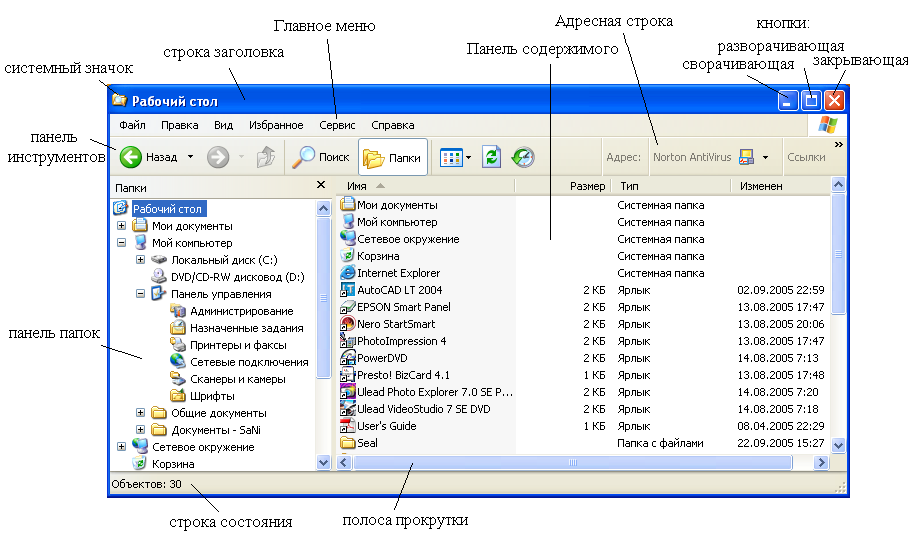The width and height of the screenshot is (908, 533).
Task: Click the Up folder icon in toolbar
Action: (x=266, y=157)
